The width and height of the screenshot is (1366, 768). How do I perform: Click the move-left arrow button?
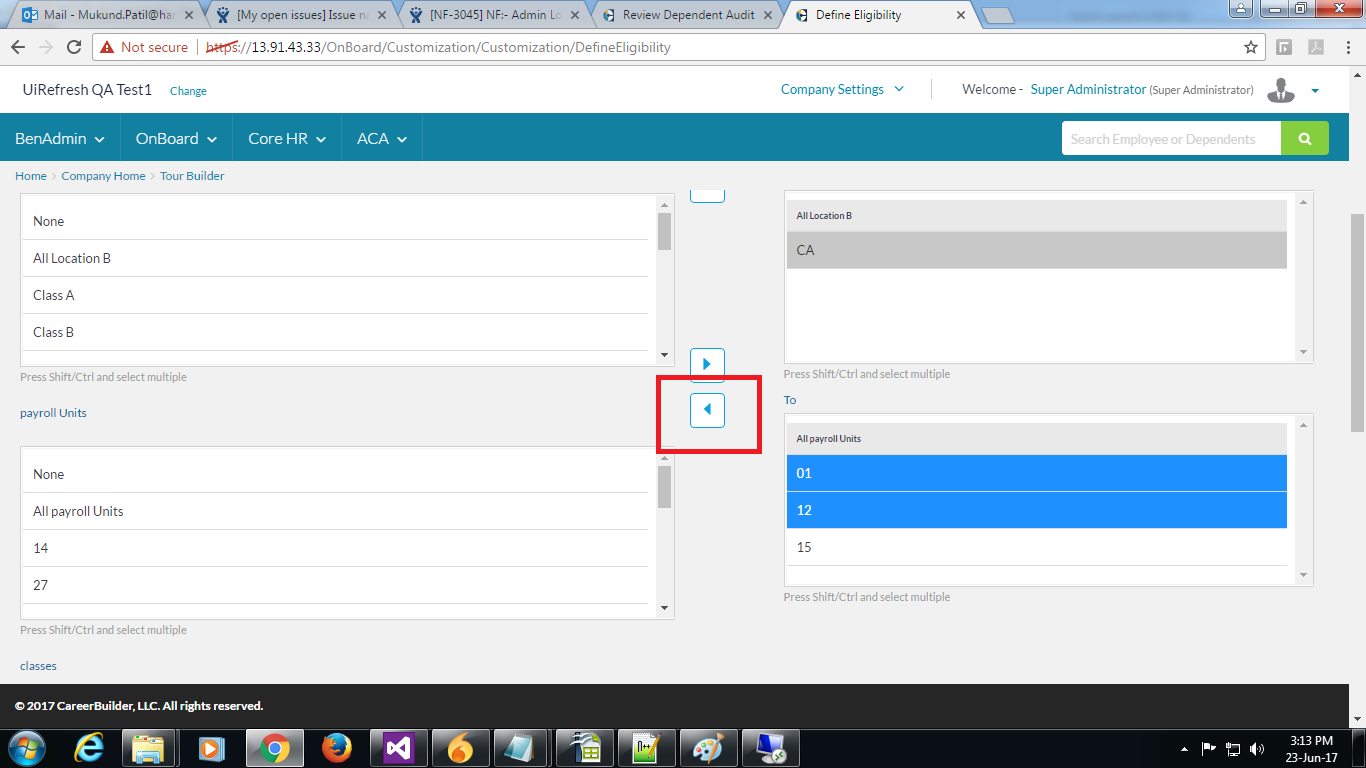707,410
